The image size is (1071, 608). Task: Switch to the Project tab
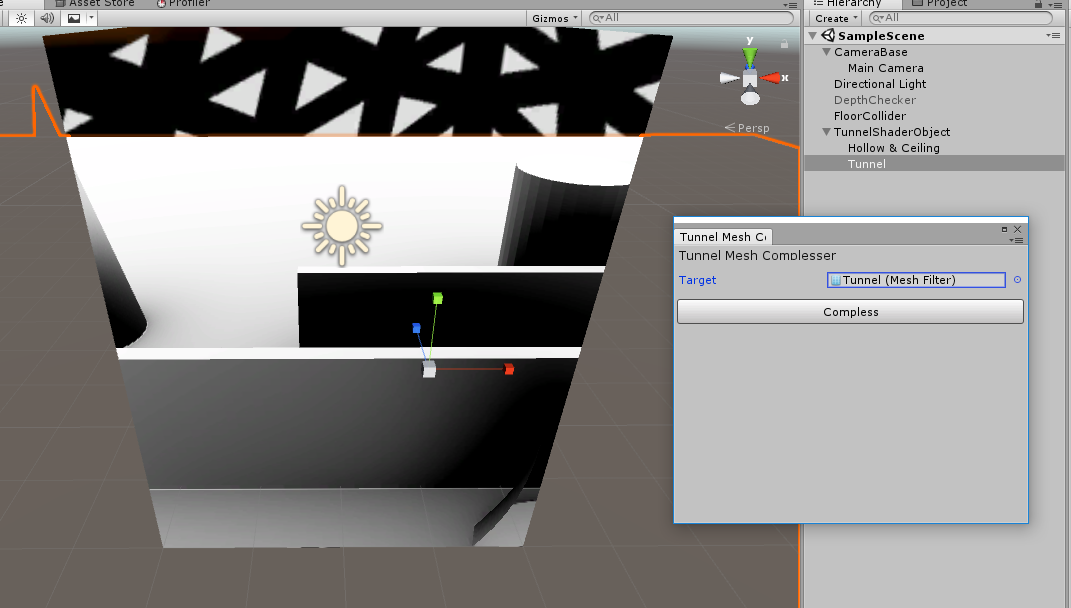(940, 3)
